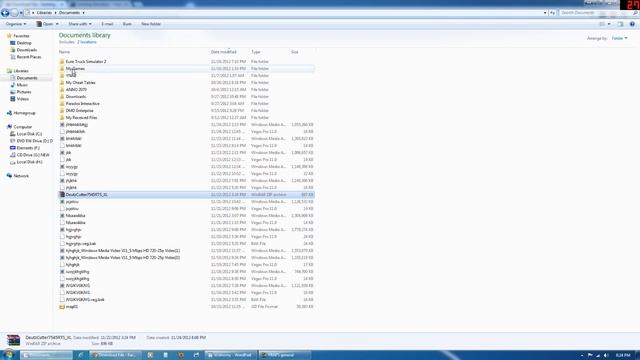Select Documents in the Libraries tree
640x360 pixels.
coord(27,78)
